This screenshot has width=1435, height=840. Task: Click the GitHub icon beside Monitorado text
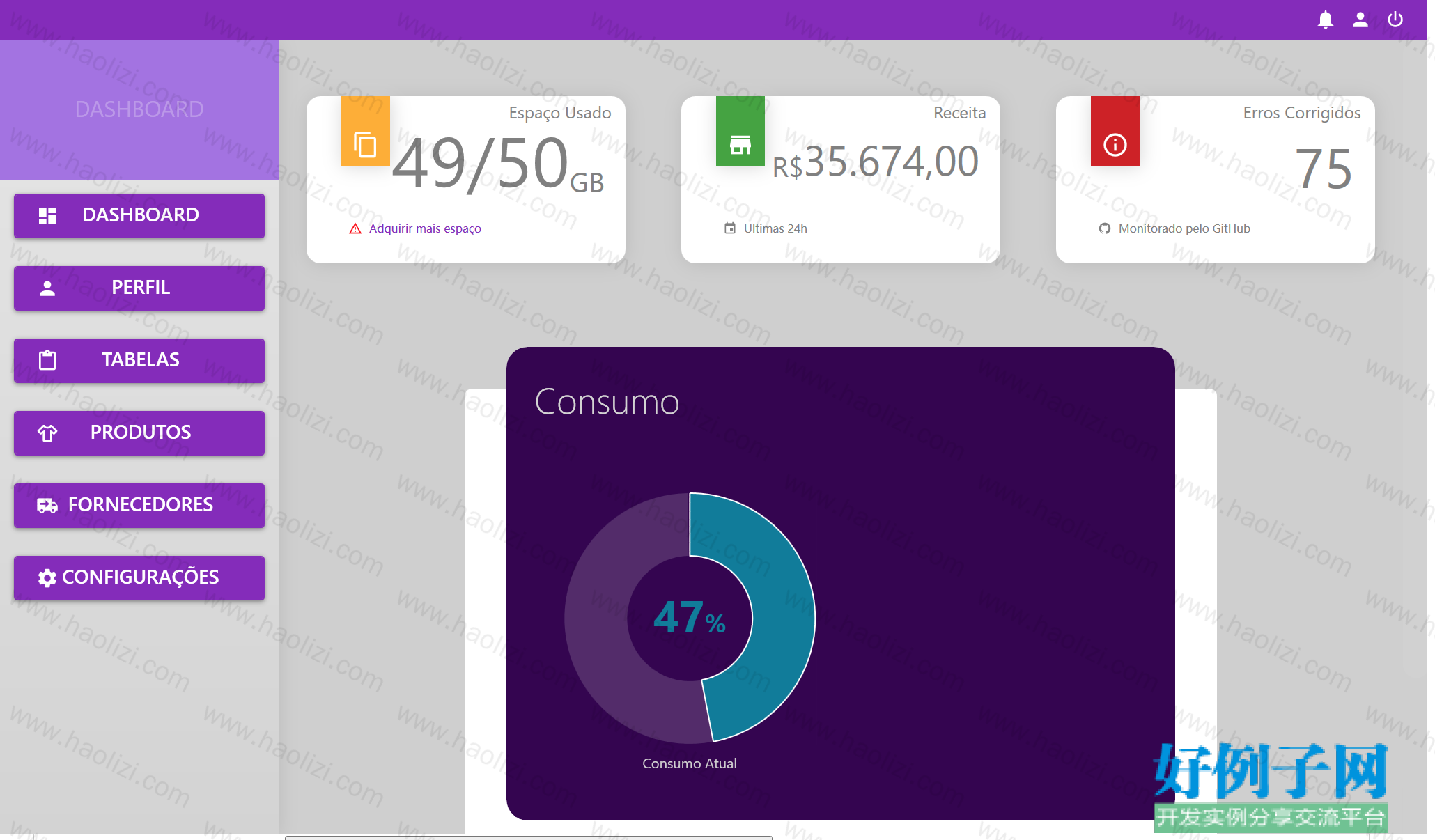[1105, 228]
